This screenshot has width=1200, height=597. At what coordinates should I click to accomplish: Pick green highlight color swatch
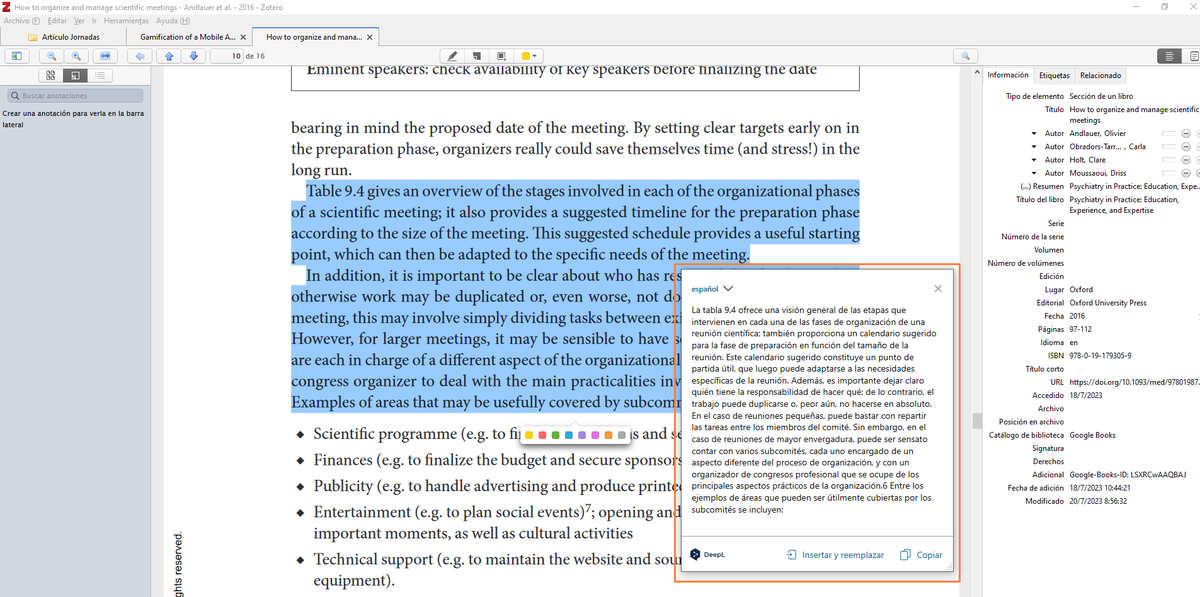[x=556, y=435]
